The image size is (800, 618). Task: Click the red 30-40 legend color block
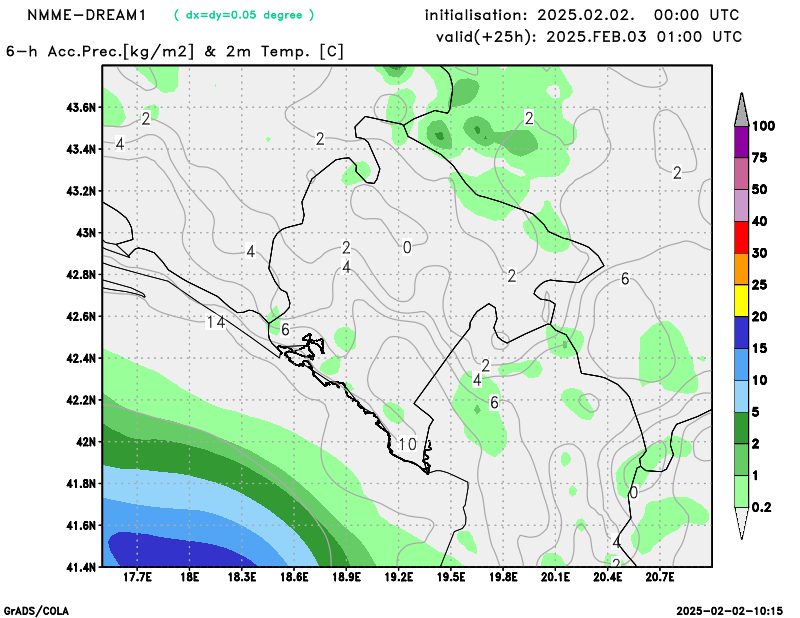[741, 237]
